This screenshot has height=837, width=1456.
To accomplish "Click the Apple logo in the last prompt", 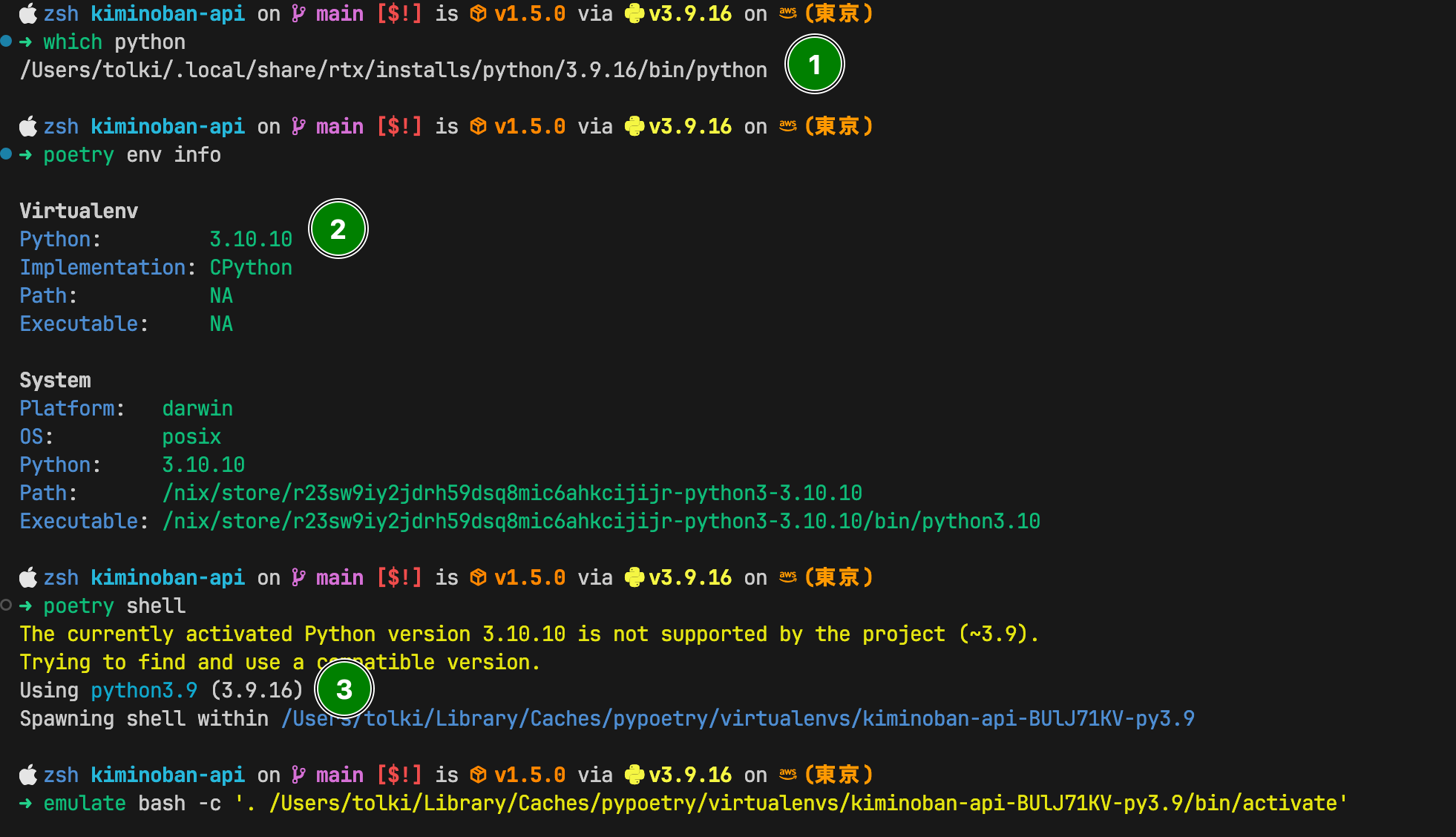I will [x=27, y=774].
